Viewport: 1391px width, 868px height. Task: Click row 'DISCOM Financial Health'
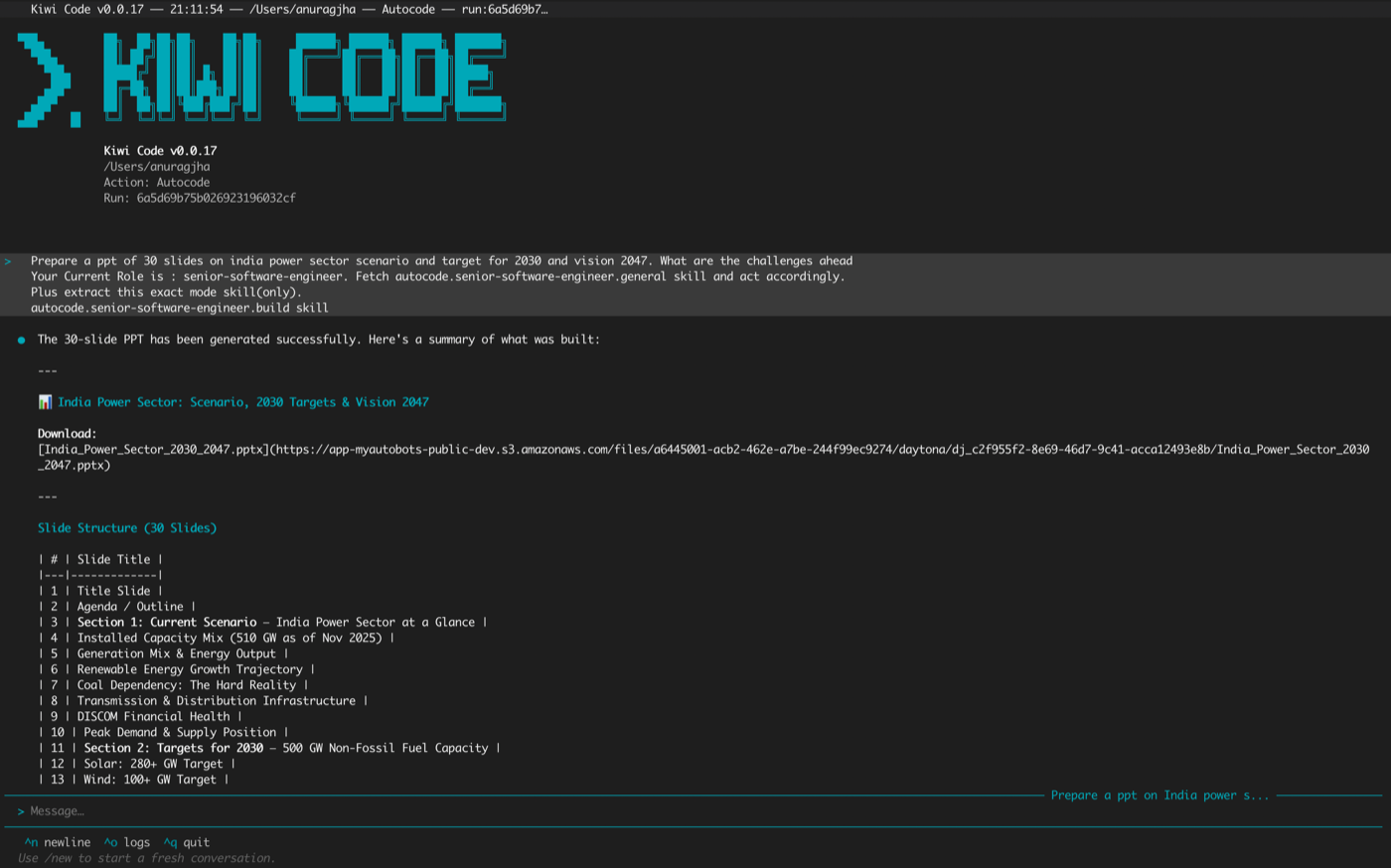140,717
